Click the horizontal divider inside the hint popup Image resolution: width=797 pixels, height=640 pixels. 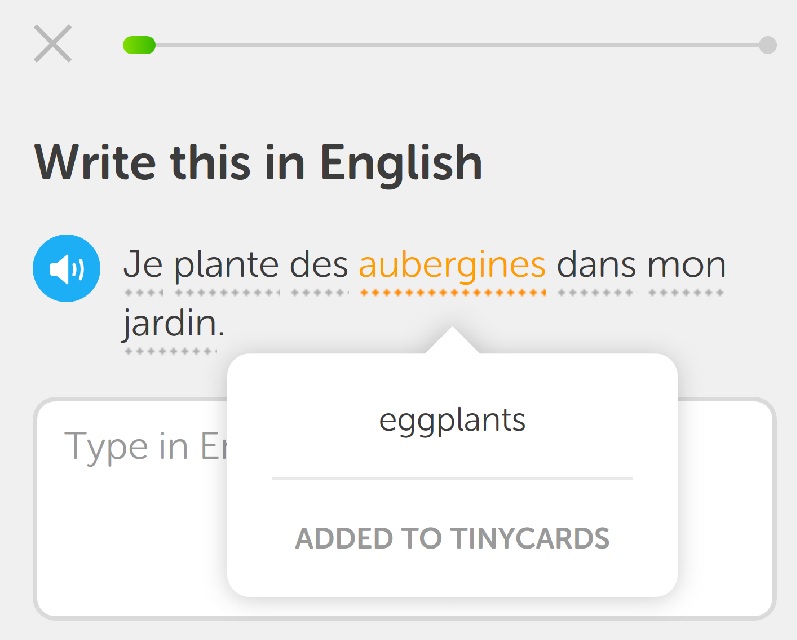coord(452,478)
